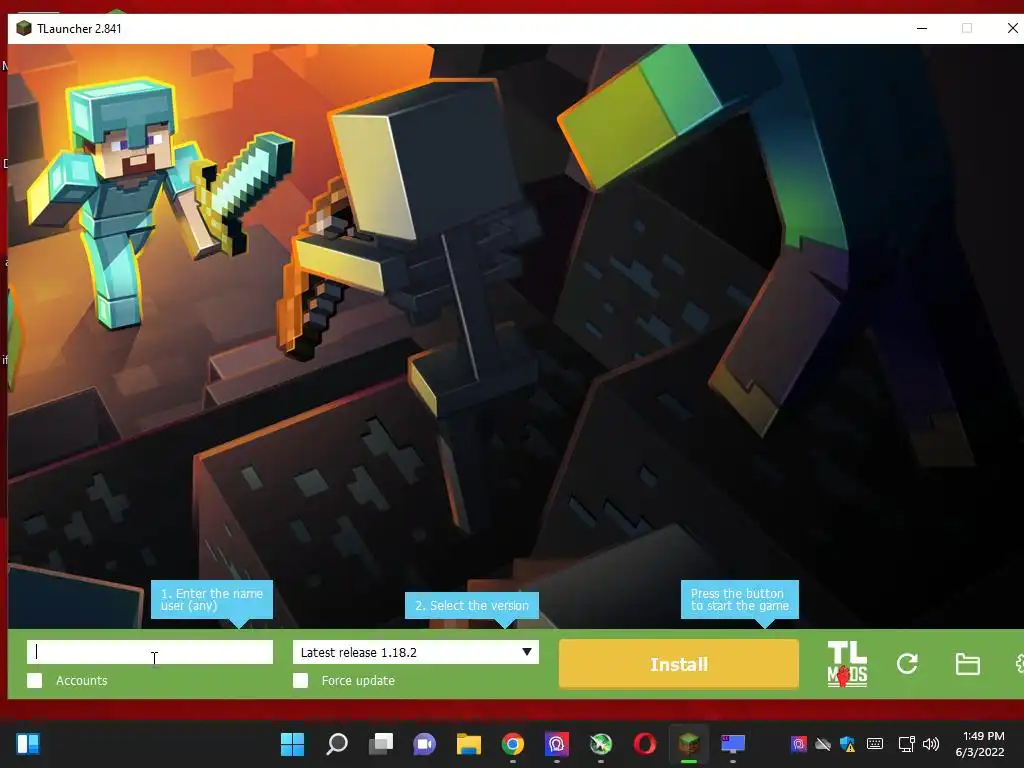Viewport: 1024px width, 768px height.
Task: Open the version dropdown showing Latest release 1.18.2
Action: pyautogui.click(x=415, y=652)
